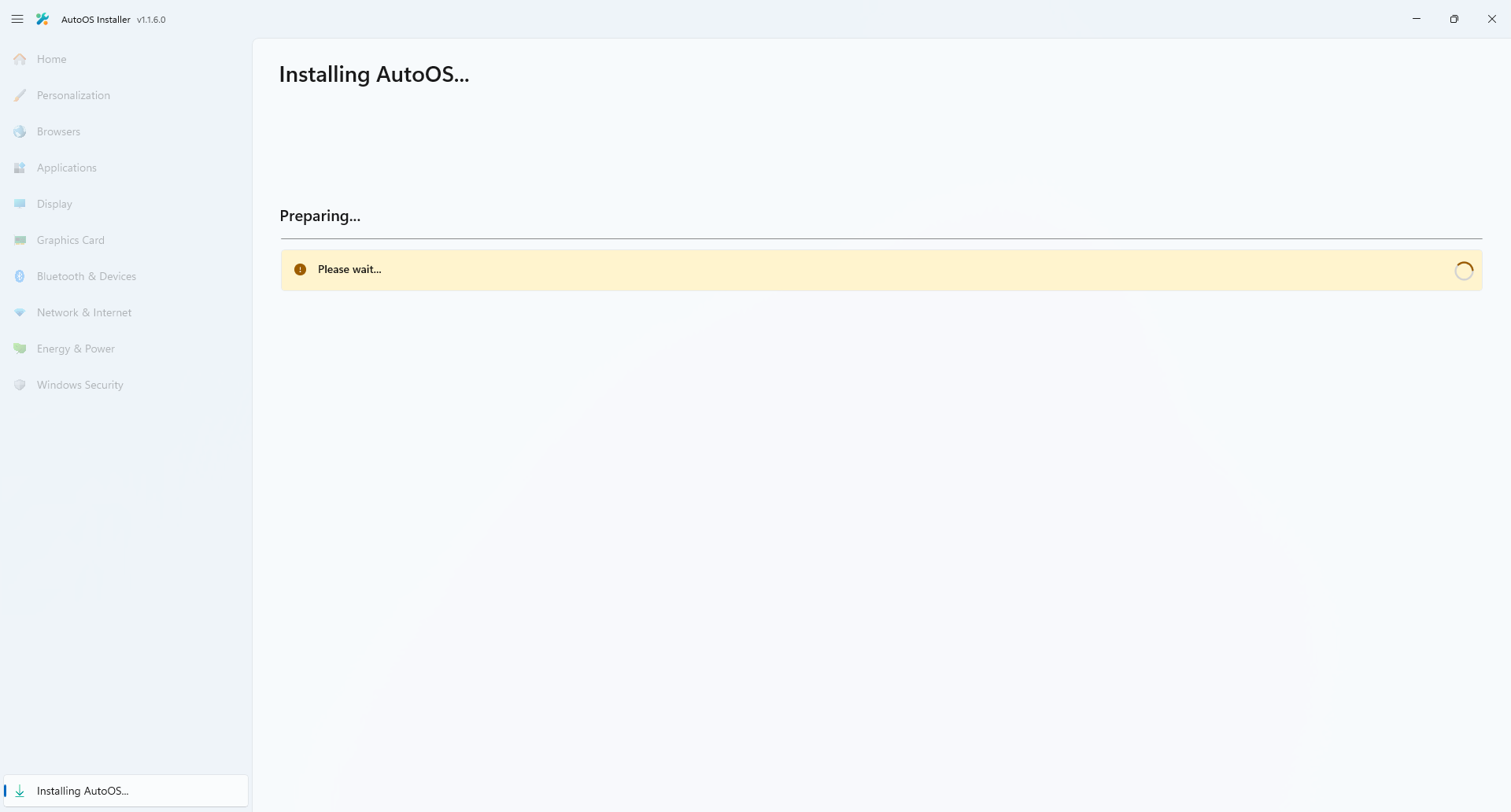Navigate to Display settings
Image resolution: width=1511 pixels, height=812 pixels.
pos(126,204)
